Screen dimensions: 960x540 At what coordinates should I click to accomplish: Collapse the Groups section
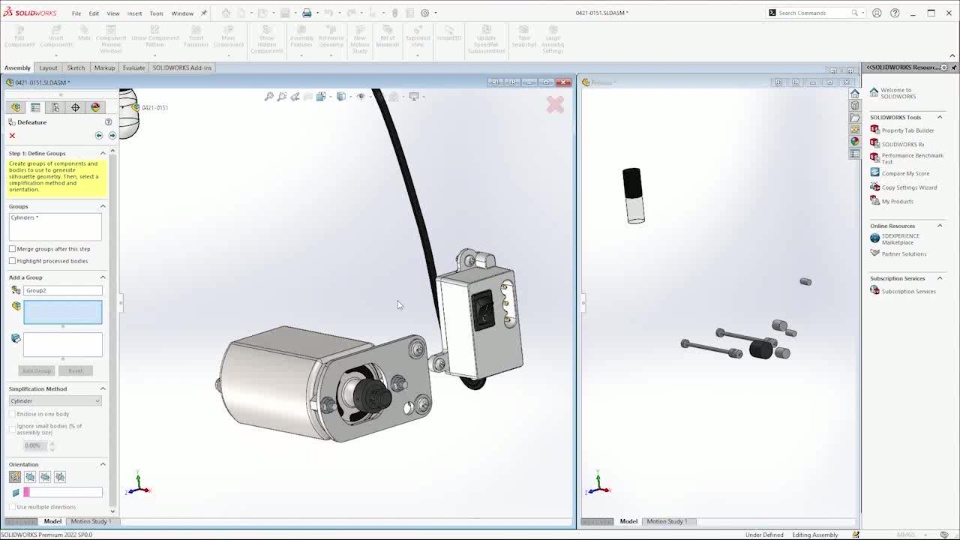(x=103, y=206)
